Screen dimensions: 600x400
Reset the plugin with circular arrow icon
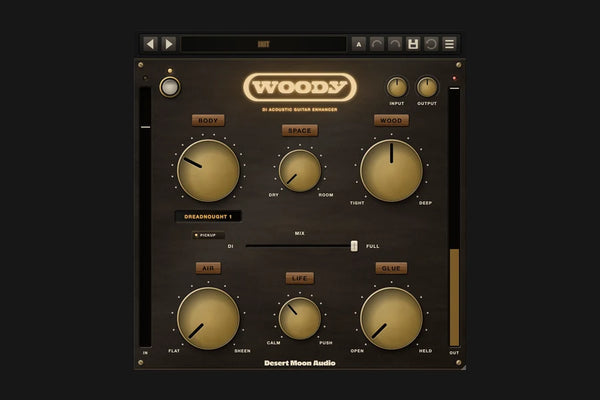click(431, 44)
